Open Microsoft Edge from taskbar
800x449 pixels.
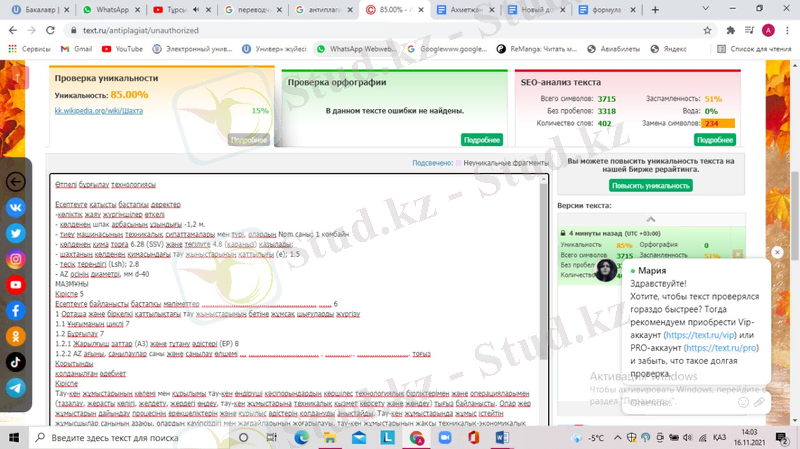click(x=301, y=438)
